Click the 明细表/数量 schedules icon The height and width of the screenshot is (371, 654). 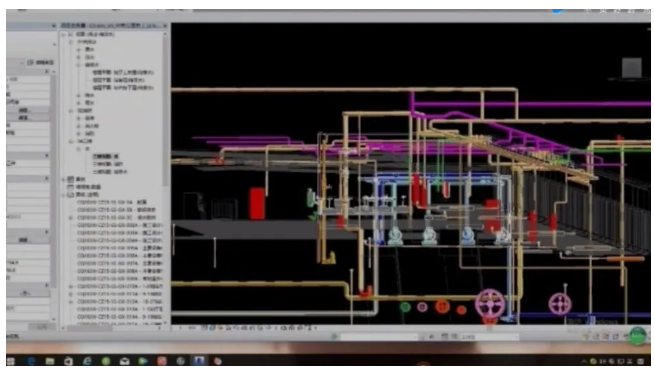tap(70, 187)
